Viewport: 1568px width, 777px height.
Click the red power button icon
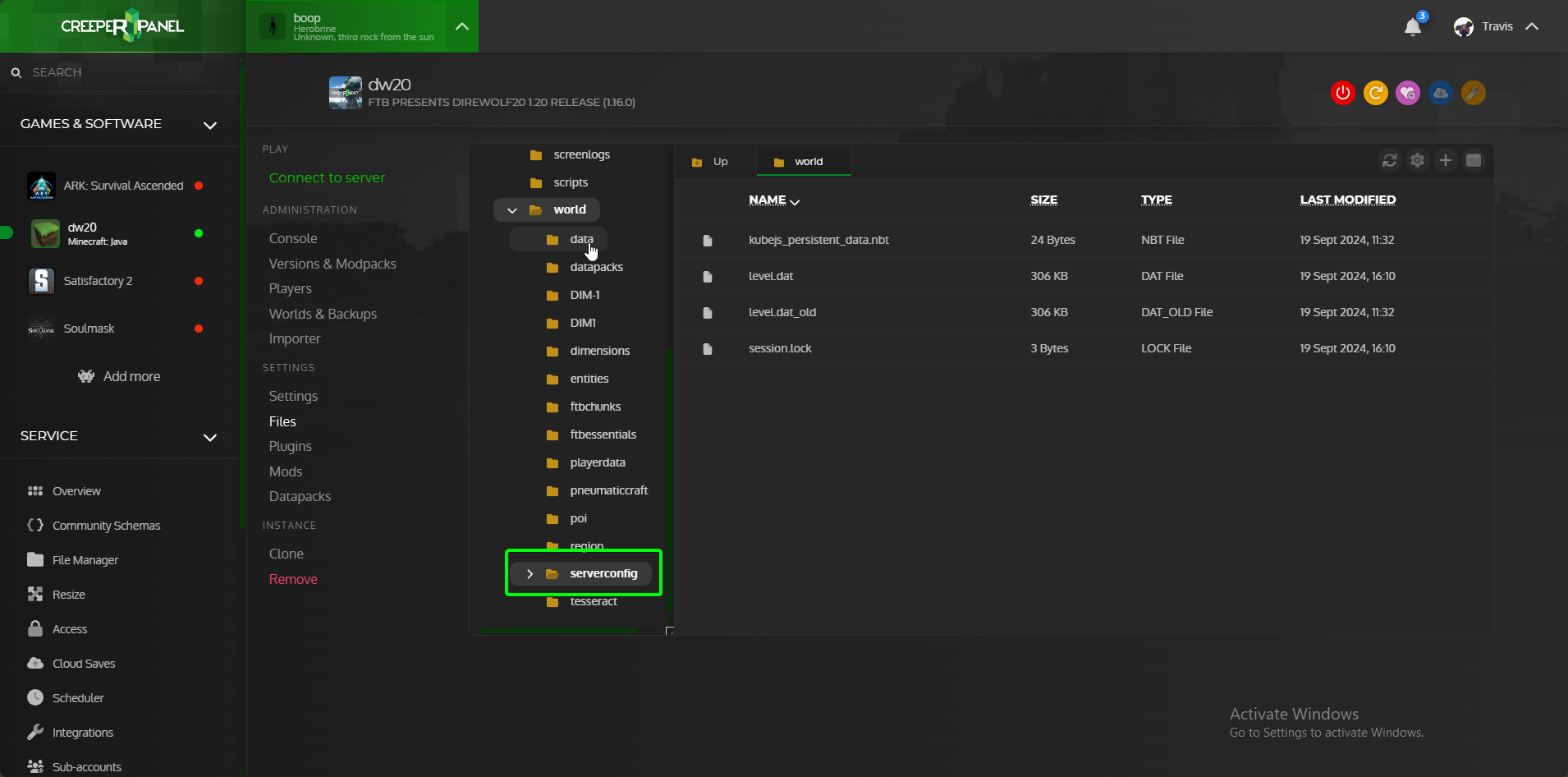(1343, 93)
